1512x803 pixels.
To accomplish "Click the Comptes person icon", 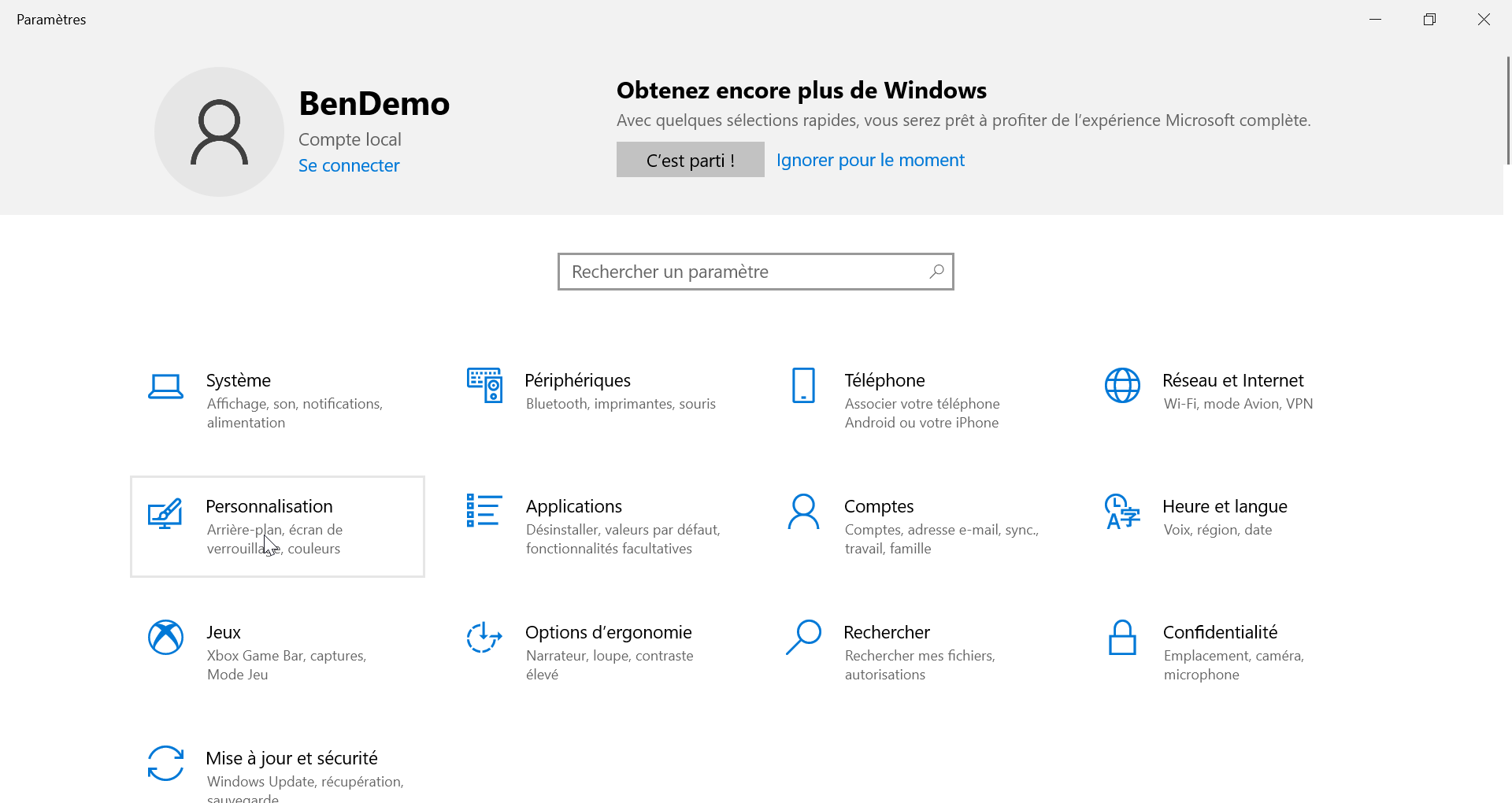I will tap(803, 512).
